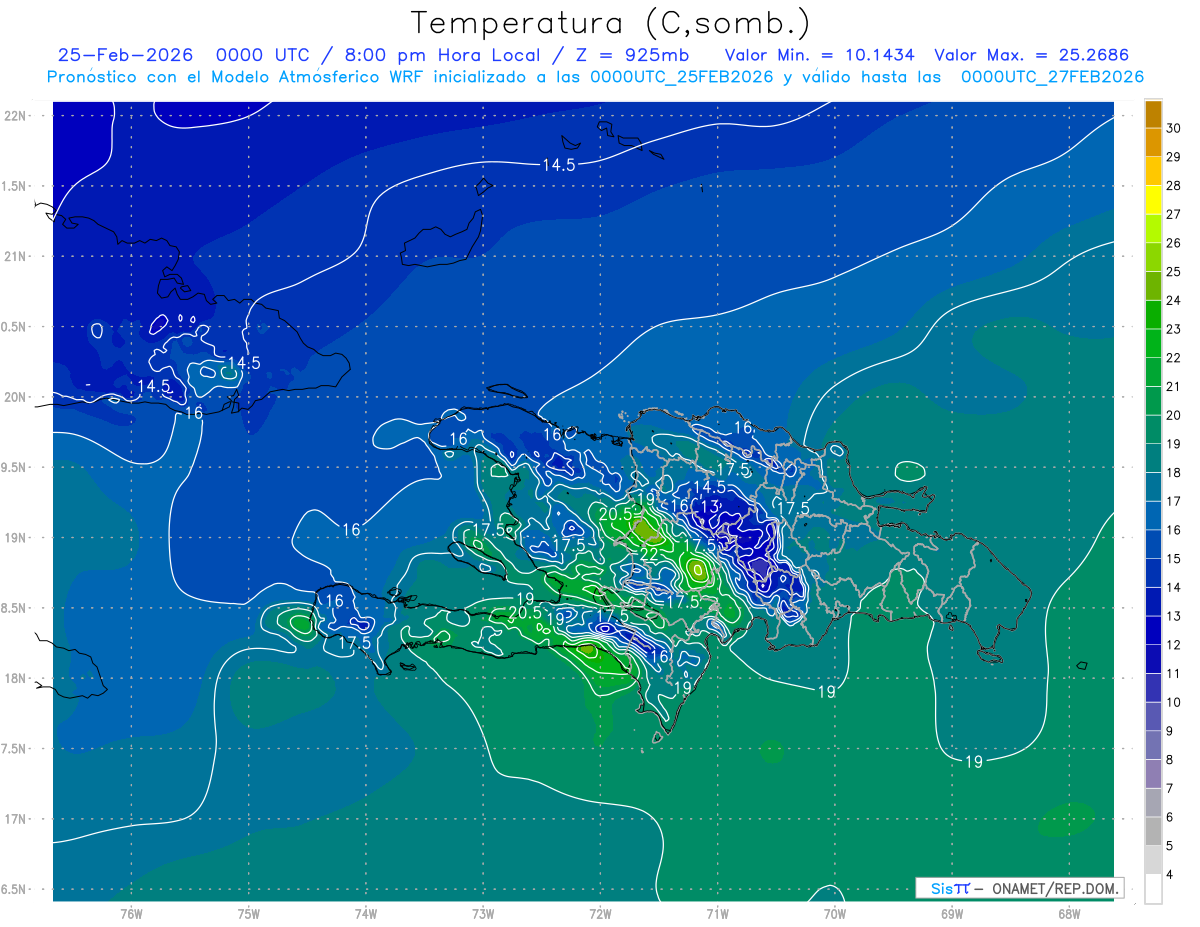Click the 0000UTC_27FEB2026 forecast end time
This screenshot has height=927, width=1200.
[1052, 77]
